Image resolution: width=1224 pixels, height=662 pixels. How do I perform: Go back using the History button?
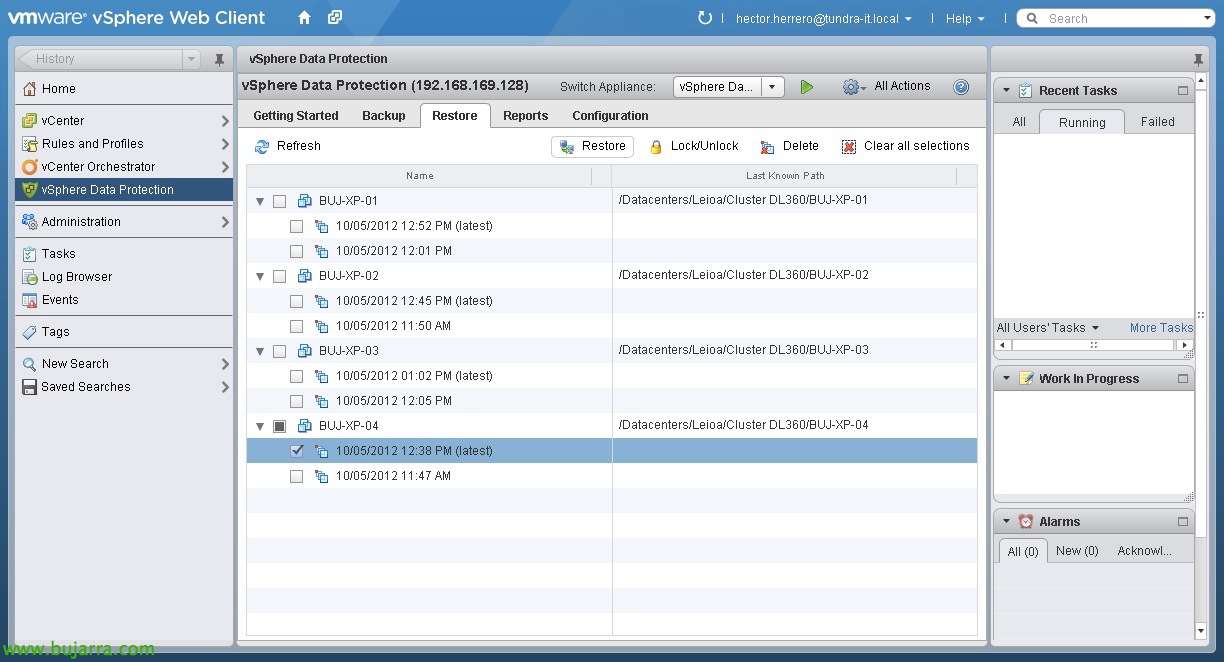click(x=100, y=60)
